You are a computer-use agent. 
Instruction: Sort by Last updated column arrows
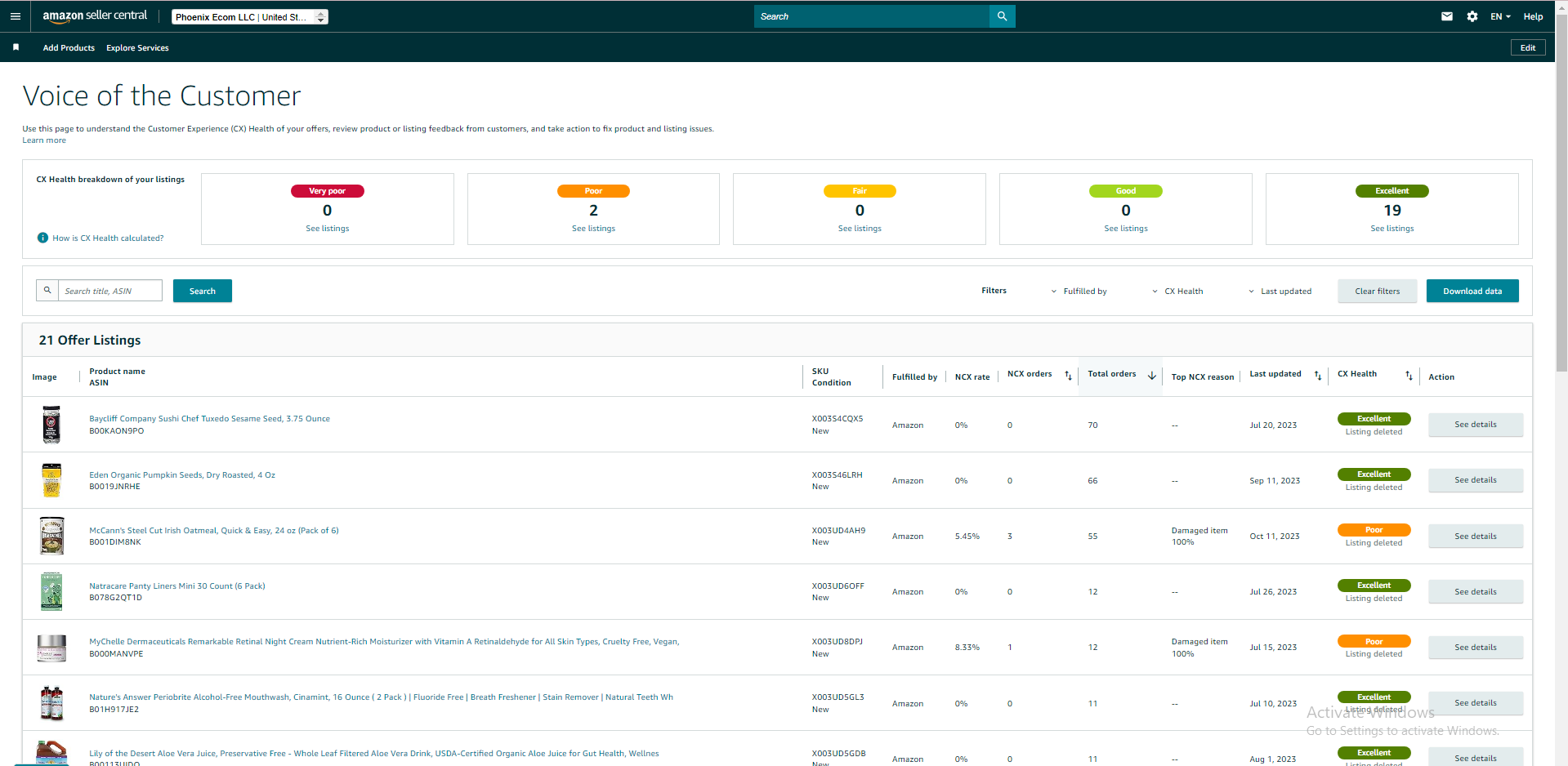1318,376
